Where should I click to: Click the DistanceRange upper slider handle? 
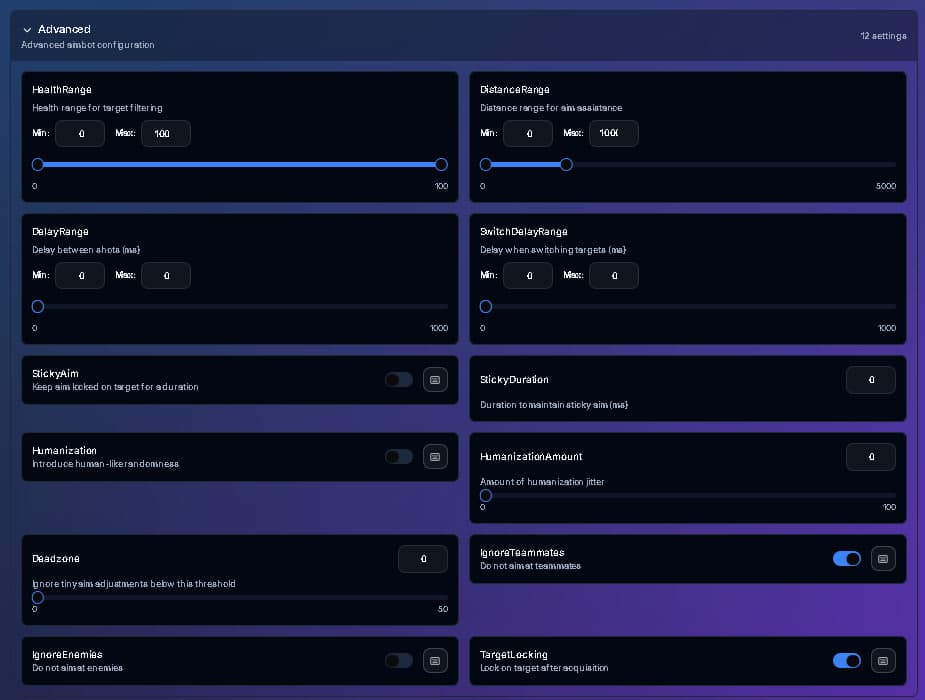(566, 164)
